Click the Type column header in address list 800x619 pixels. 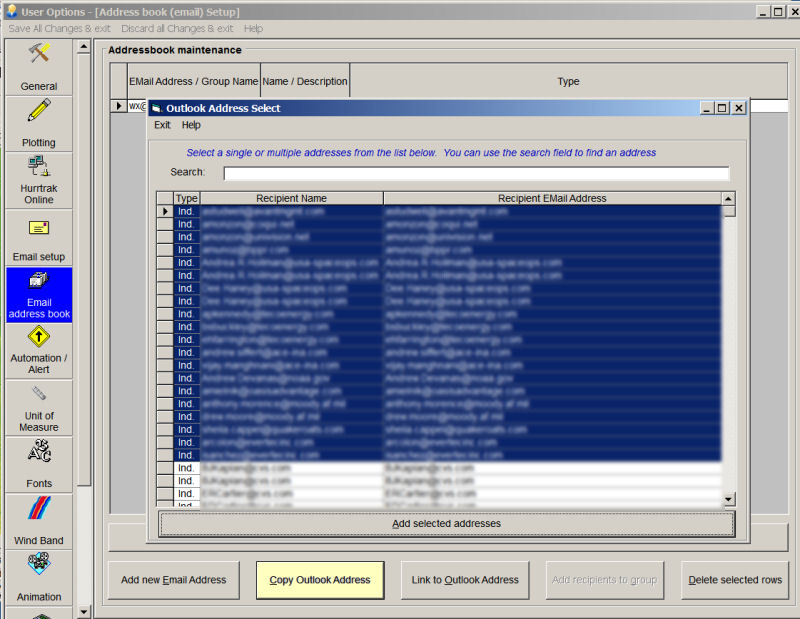click(186, 198)
